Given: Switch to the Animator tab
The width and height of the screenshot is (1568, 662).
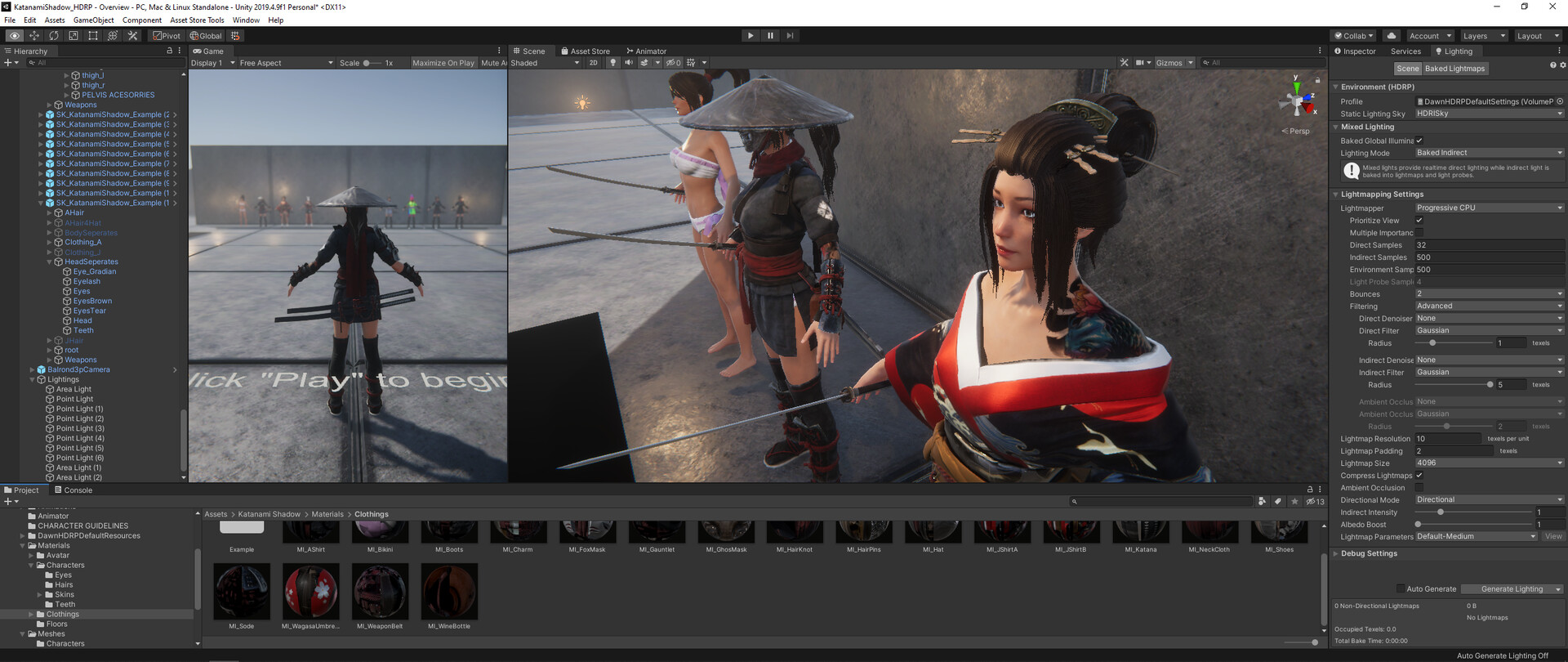Looking at the screenshot, I should [x=646, y=51].
